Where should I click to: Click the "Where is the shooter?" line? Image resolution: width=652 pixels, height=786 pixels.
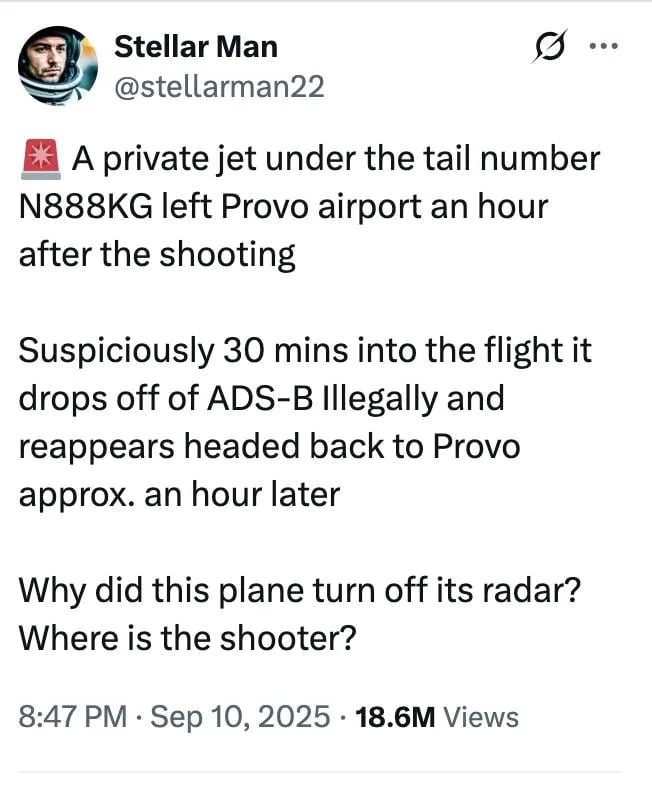tap(187, 637)
